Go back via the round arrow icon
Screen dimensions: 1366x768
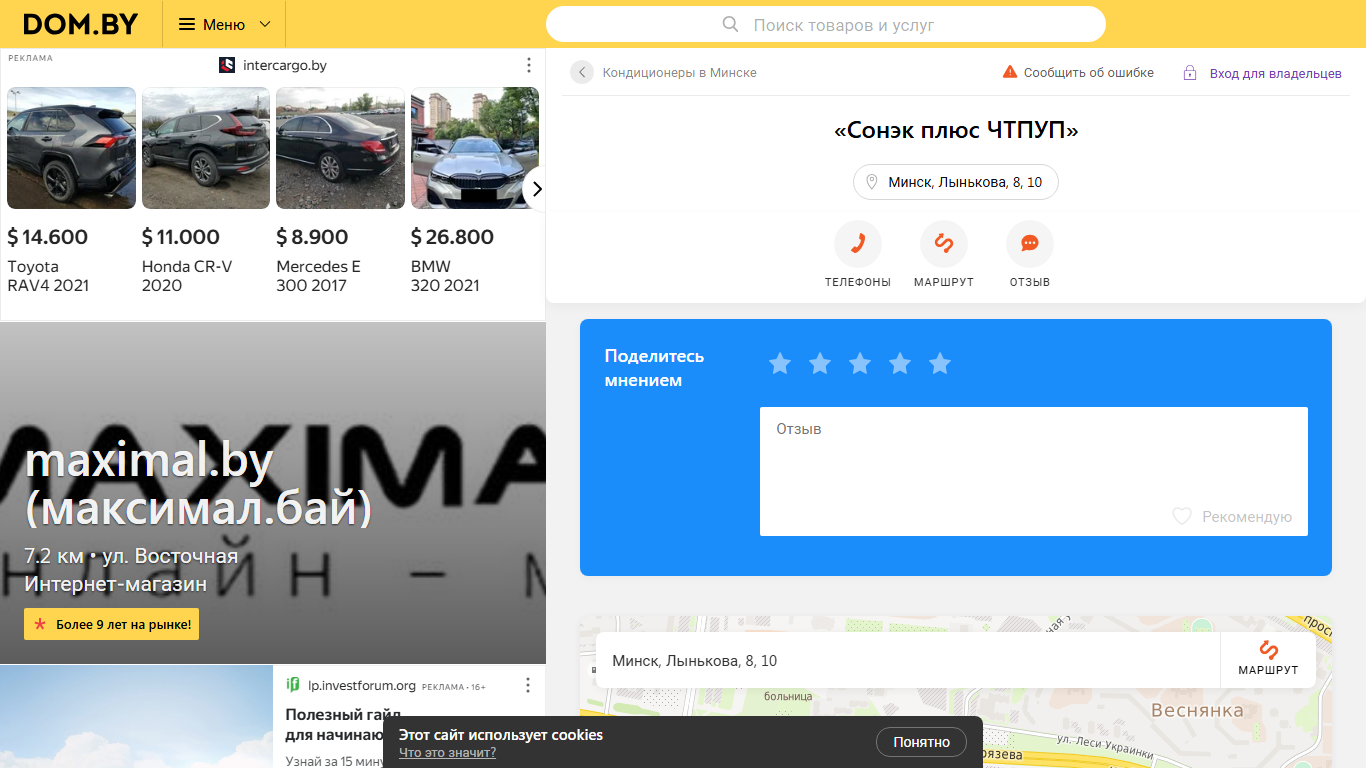[582, 72]
